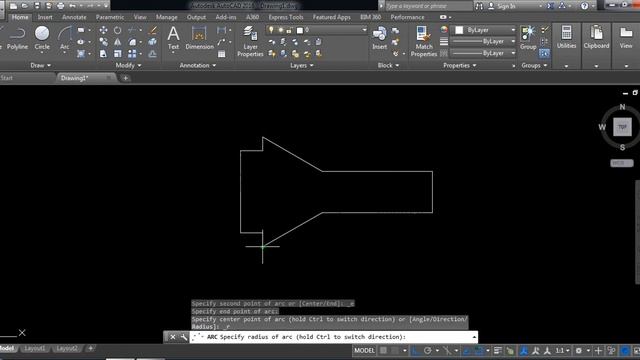The width and height of the screenshot is (640, 360).
Task: Click the Rotate tool in Modify panel
Action: pos(118,30)
